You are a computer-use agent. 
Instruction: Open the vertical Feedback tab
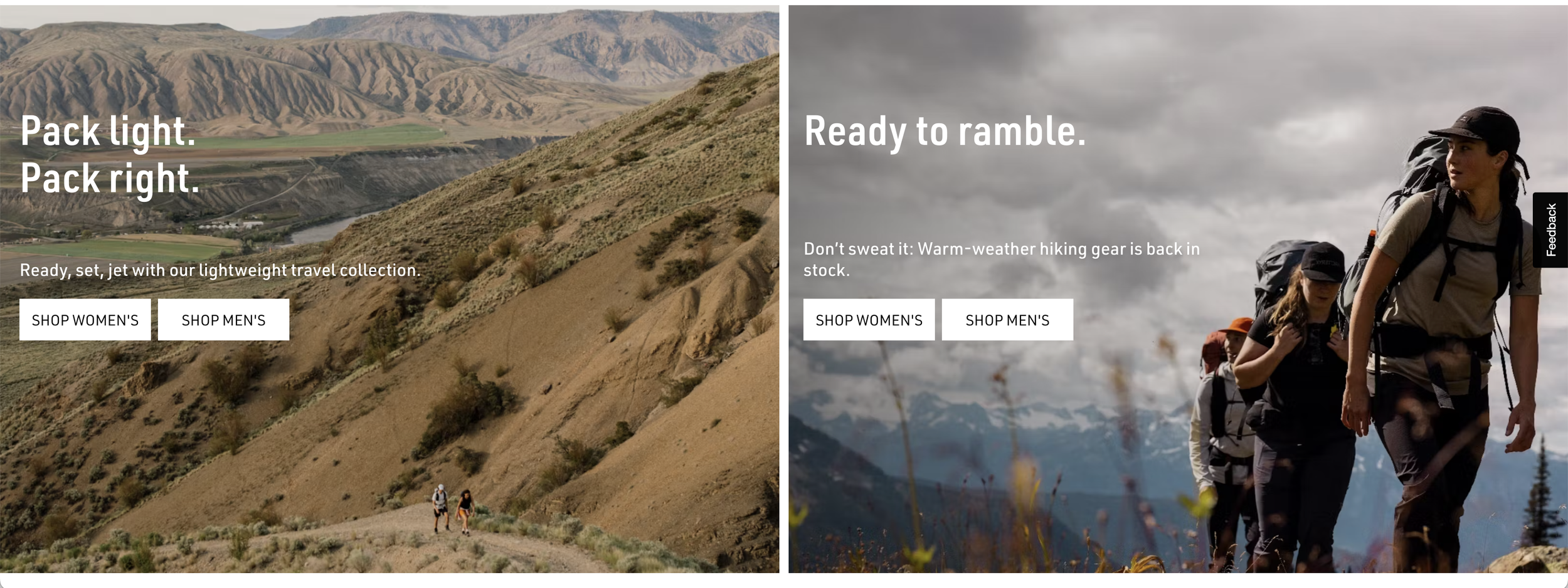point(1550,230)
